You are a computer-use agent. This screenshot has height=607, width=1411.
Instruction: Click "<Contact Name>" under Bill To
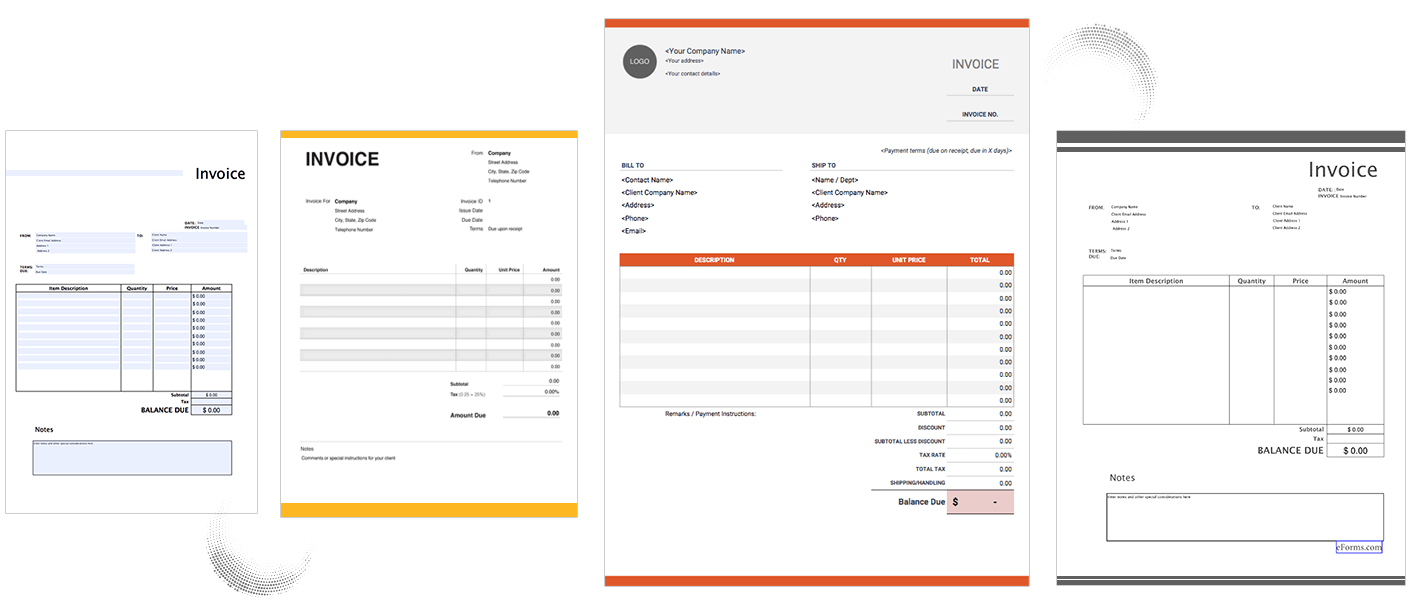(x=647, y=180)
